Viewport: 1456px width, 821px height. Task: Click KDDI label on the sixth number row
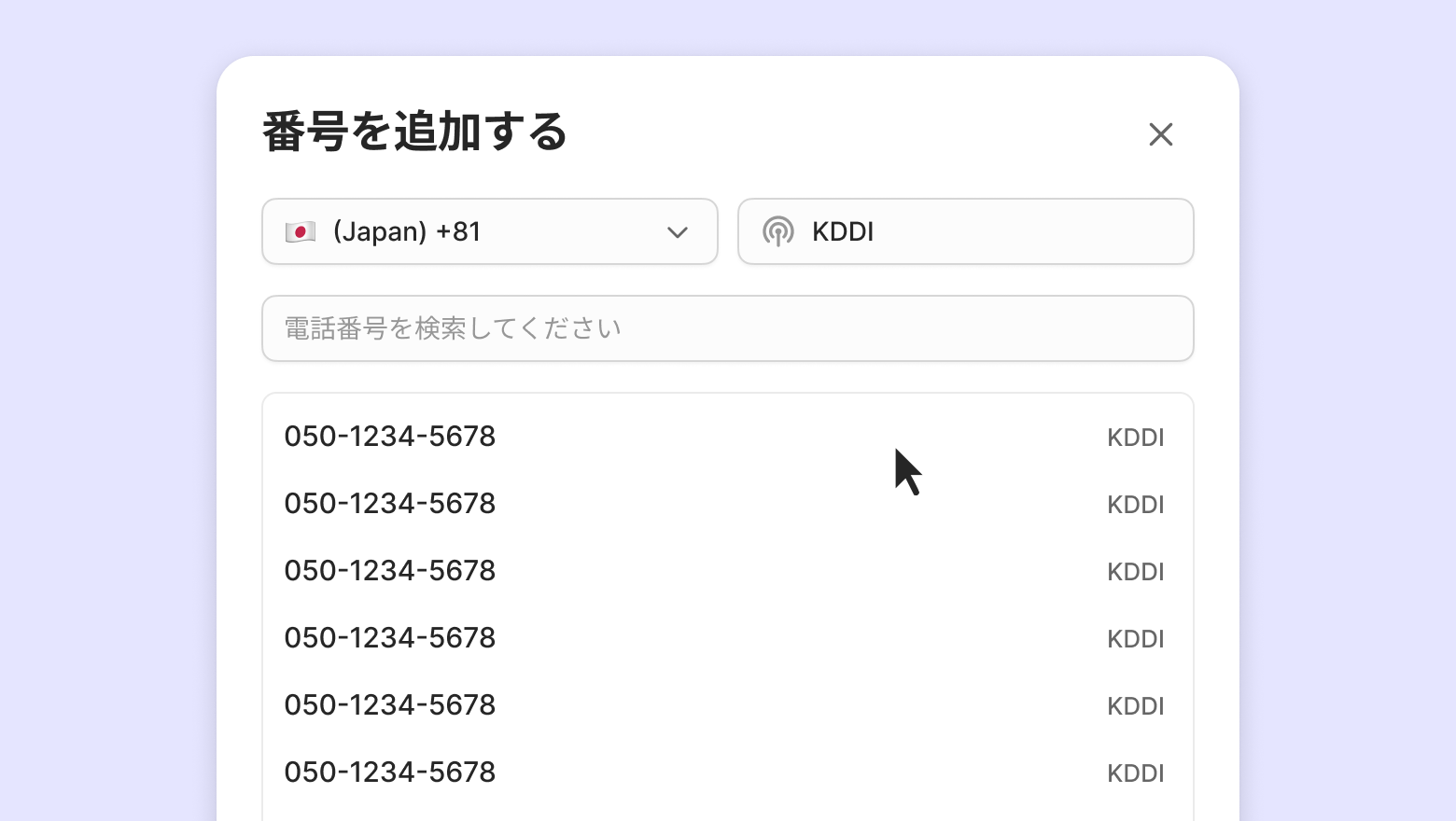point(1135,773)
